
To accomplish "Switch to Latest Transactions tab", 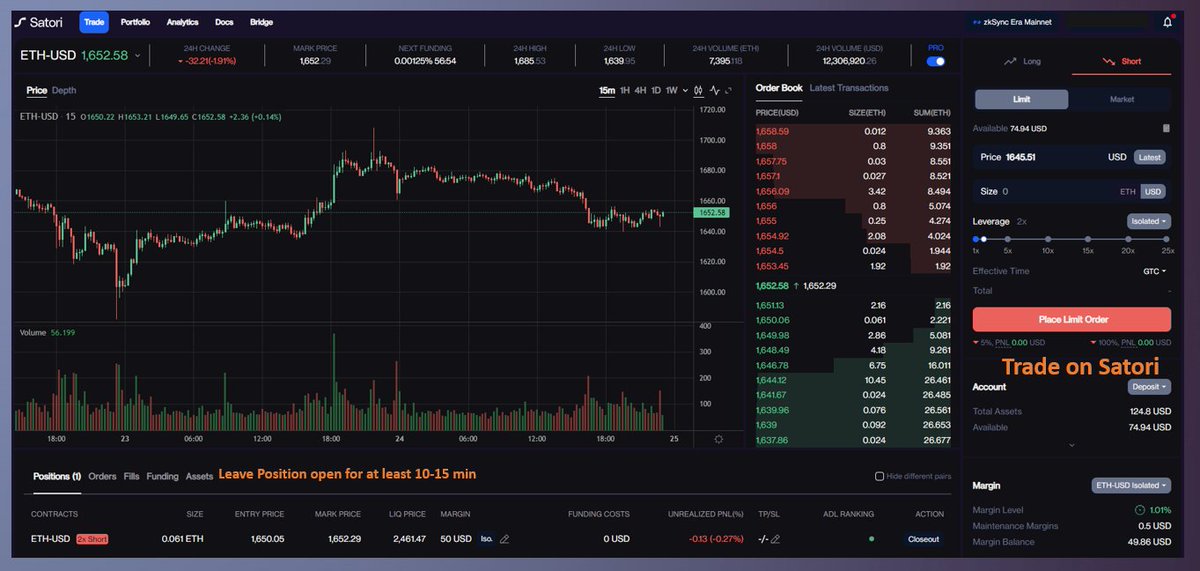I will tap(849, 88).
